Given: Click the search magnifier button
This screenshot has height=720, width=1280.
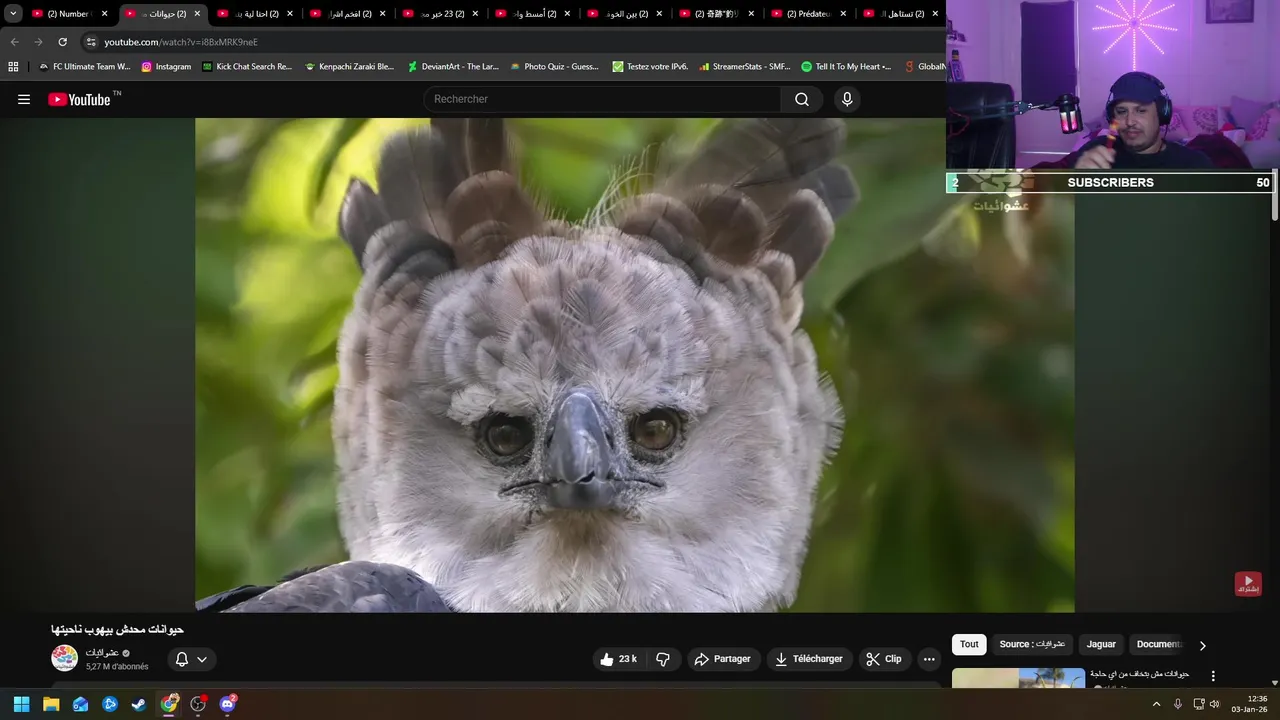Looking at the screenshot, I should click(x=802, y=99).
